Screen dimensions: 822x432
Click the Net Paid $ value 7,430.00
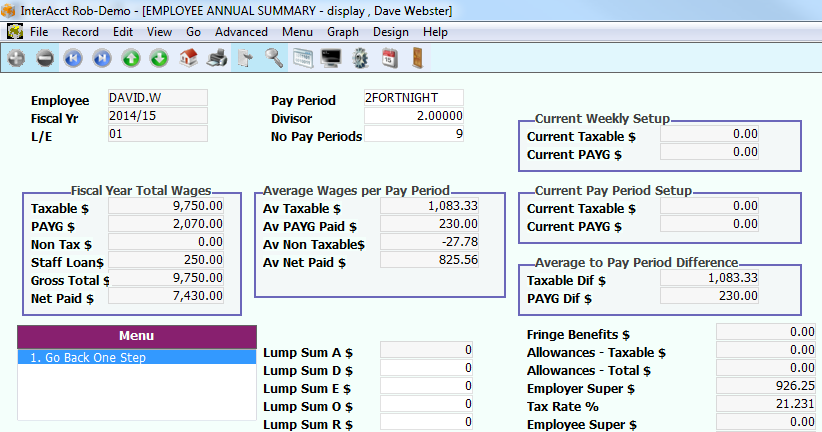pyautogui.click(x=166, y=296)
